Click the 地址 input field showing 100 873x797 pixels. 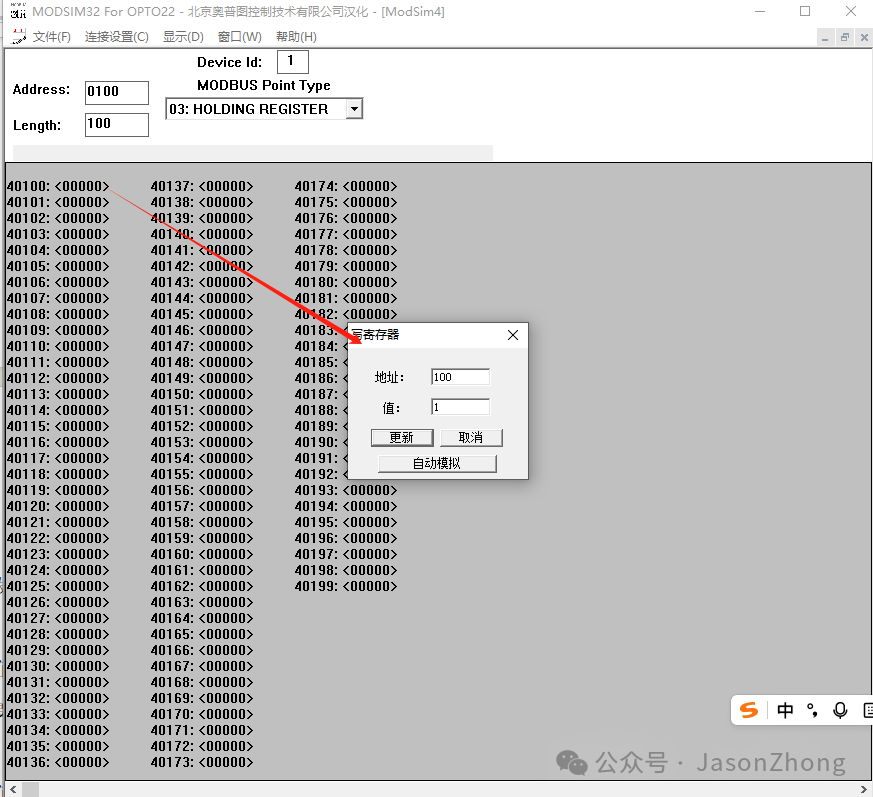click(x=460, y=376)
